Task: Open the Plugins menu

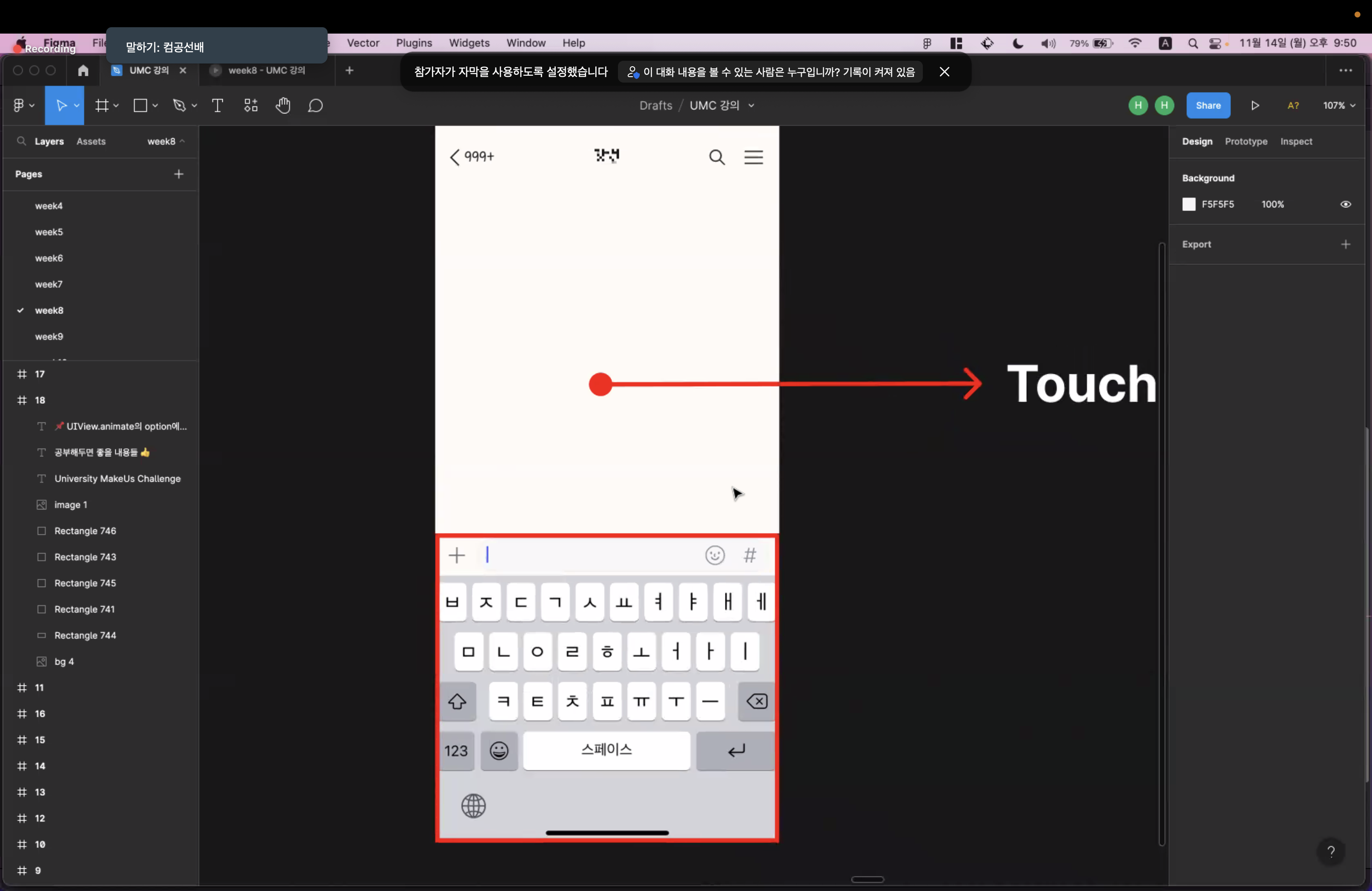Action: pyautogui.click(x=413, y=43)
